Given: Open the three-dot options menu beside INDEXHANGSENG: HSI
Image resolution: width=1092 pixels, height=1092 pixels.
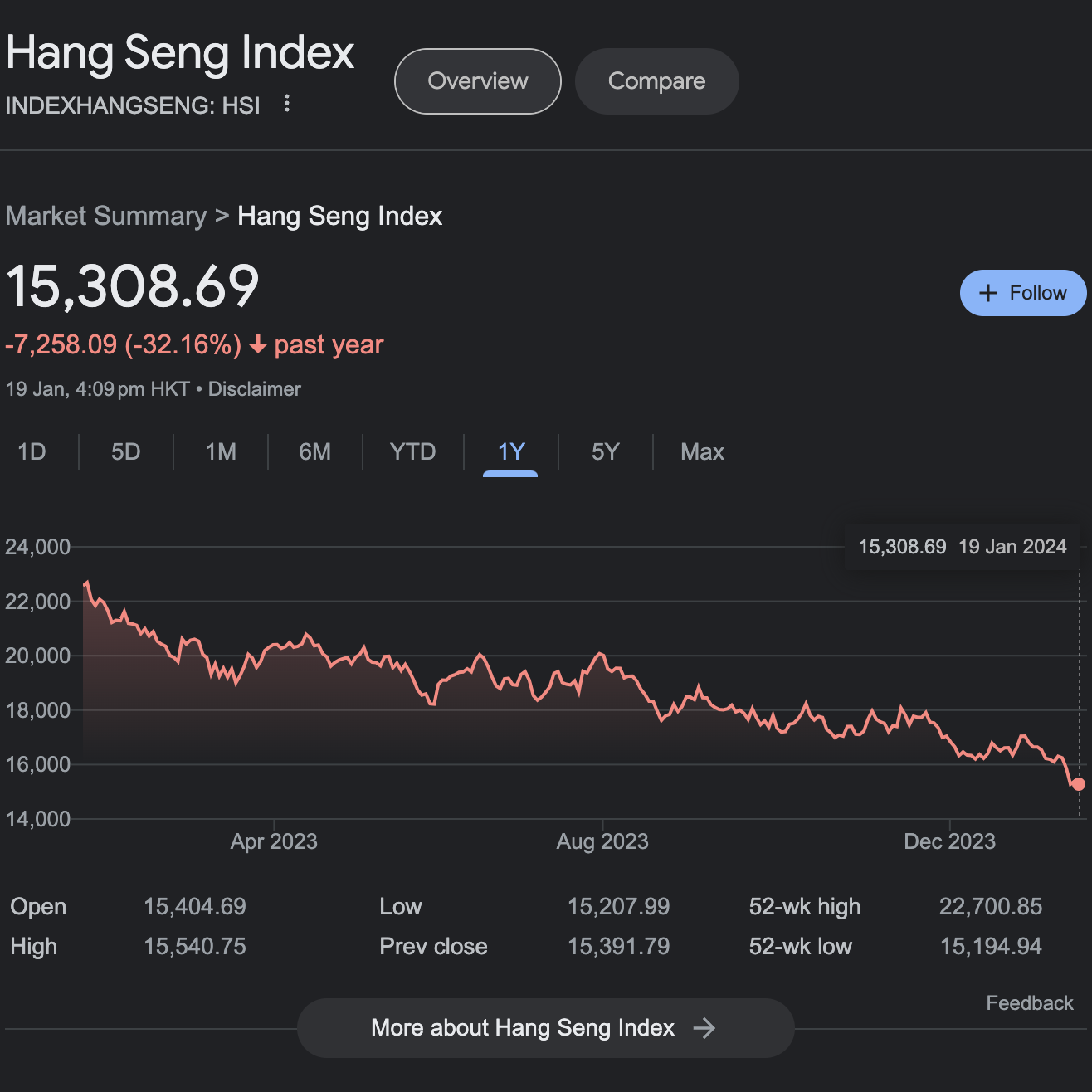Looking at the screenshot, I should click(x=287, y=104).
